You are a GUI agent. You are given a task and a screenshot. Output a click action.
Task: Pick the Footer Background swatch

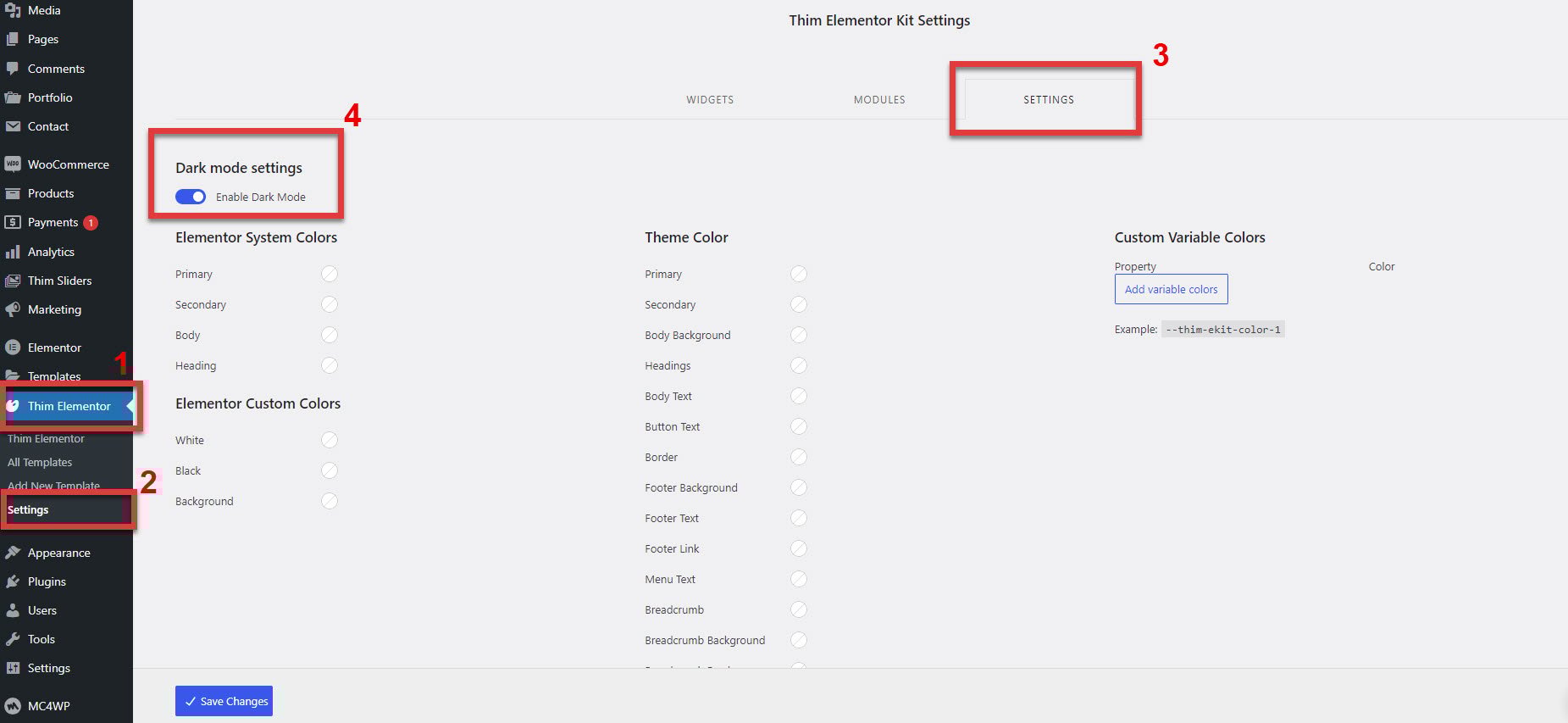[x=799, y=487]
